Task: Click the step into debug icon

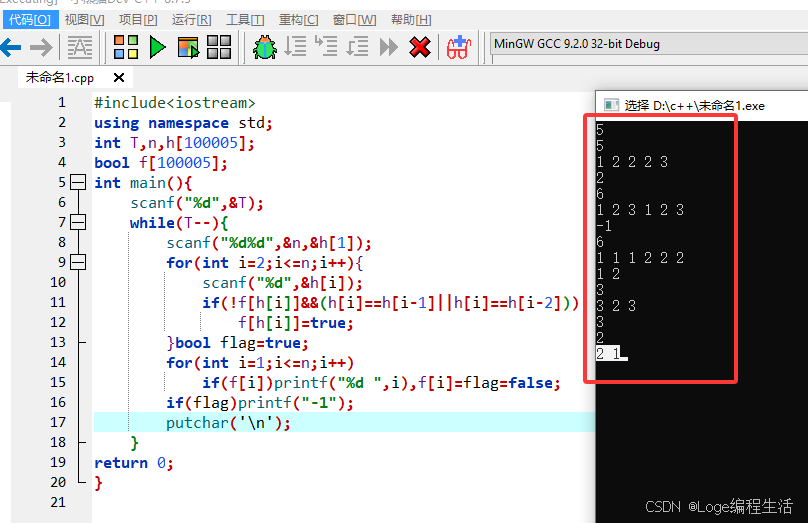Action: (326, 46)
